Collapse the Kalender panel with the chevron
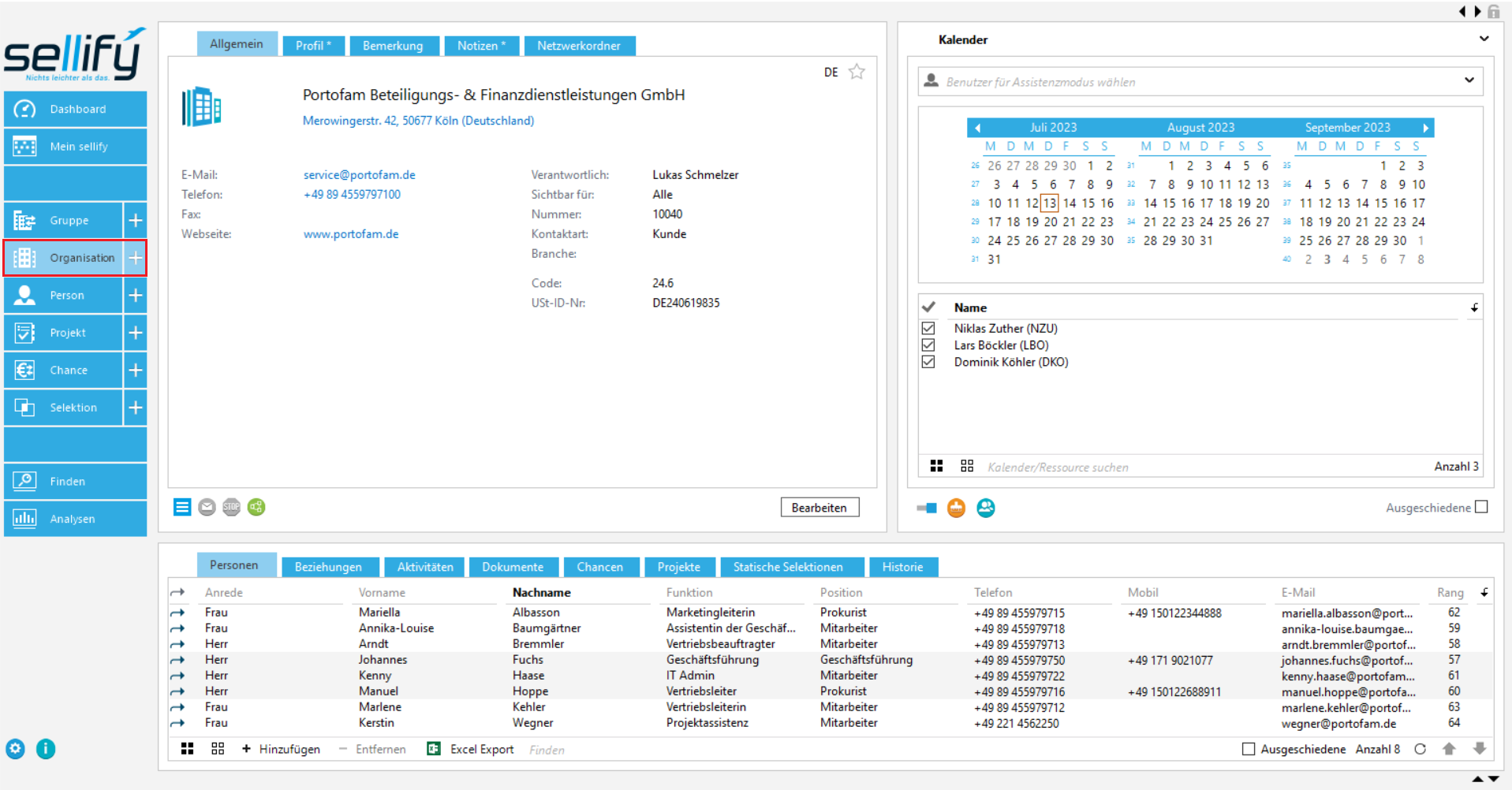 click(x=1484, y=39)
